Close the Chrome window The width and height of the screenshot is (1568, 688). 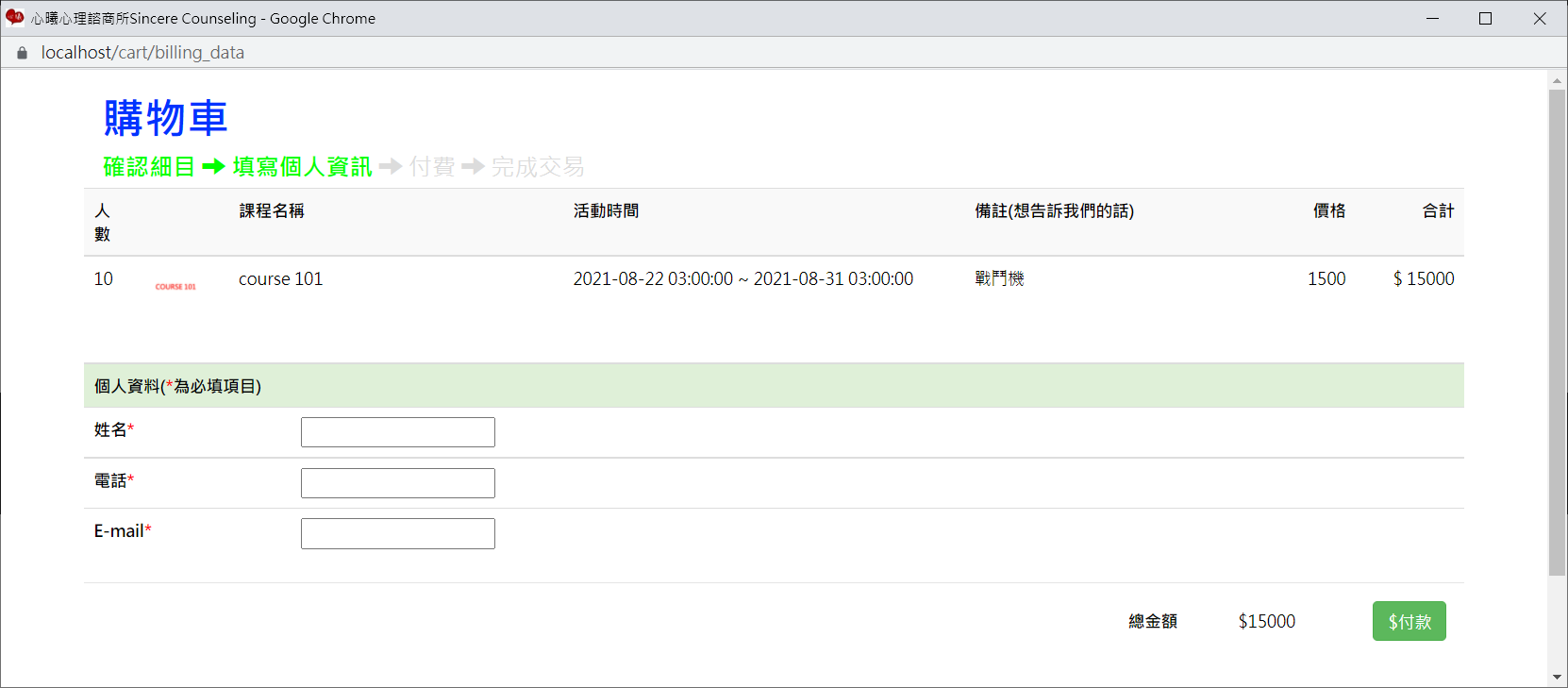click(x=1540, y=18)
